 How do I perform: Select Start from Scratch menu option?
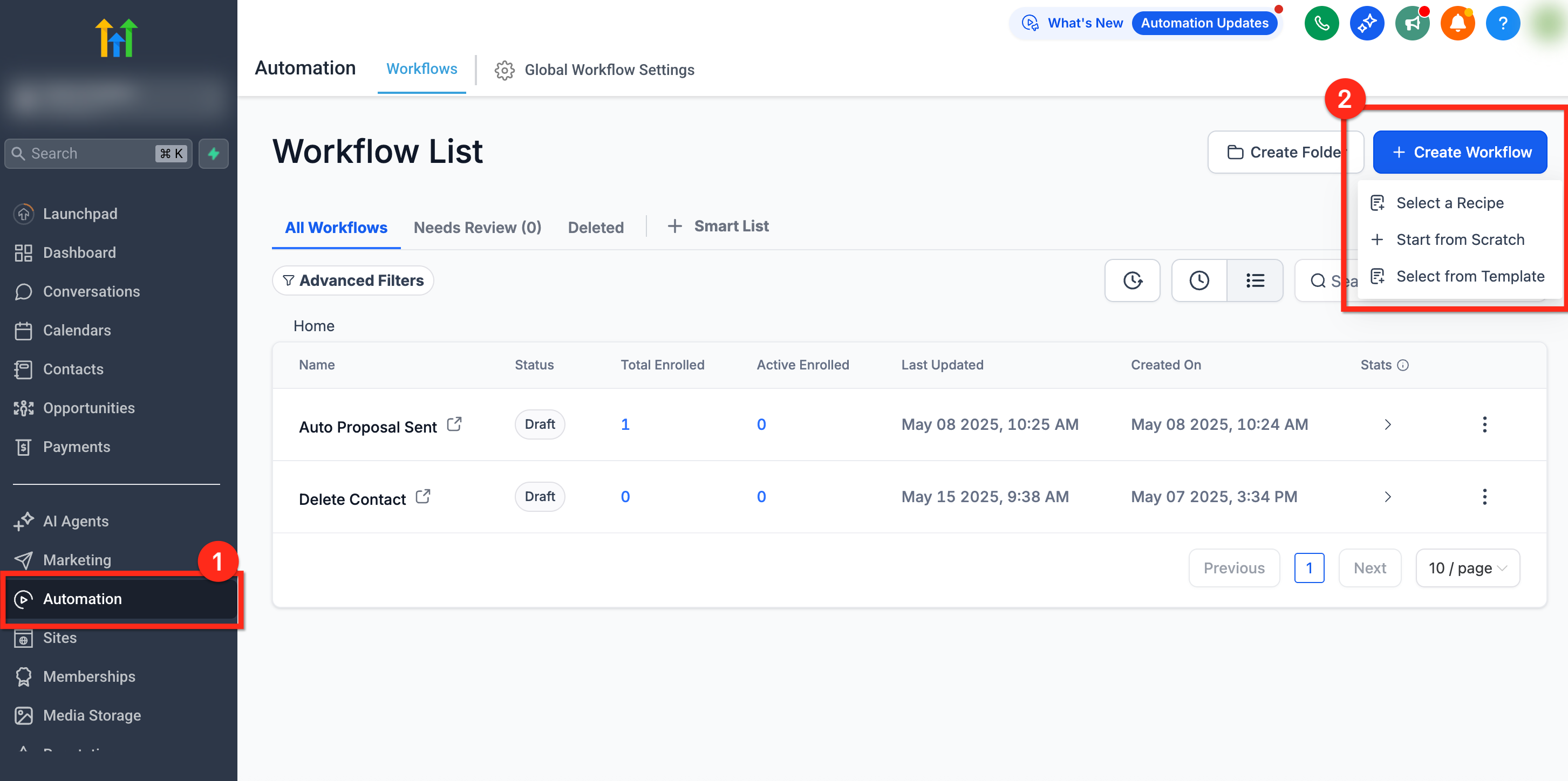coord(1460,239)
